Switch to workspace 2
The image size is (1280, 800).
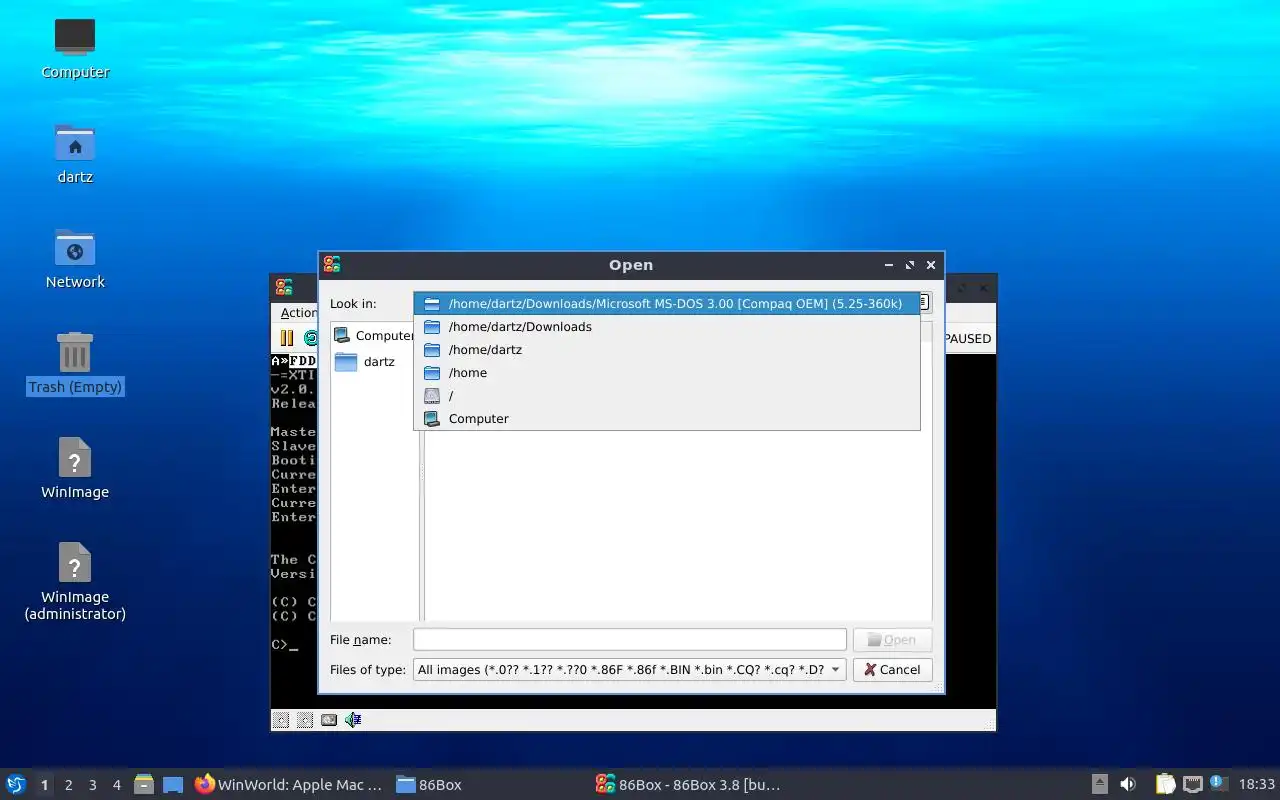[68, 785]
